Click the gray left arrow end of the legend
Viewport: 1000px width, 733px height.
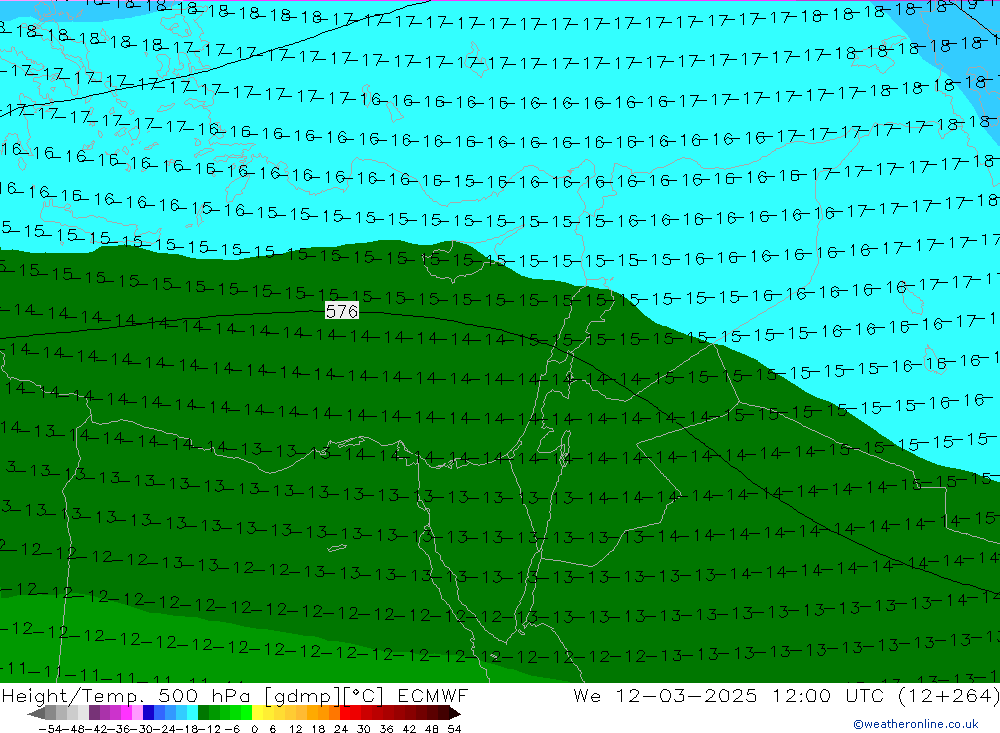point(36,713)
